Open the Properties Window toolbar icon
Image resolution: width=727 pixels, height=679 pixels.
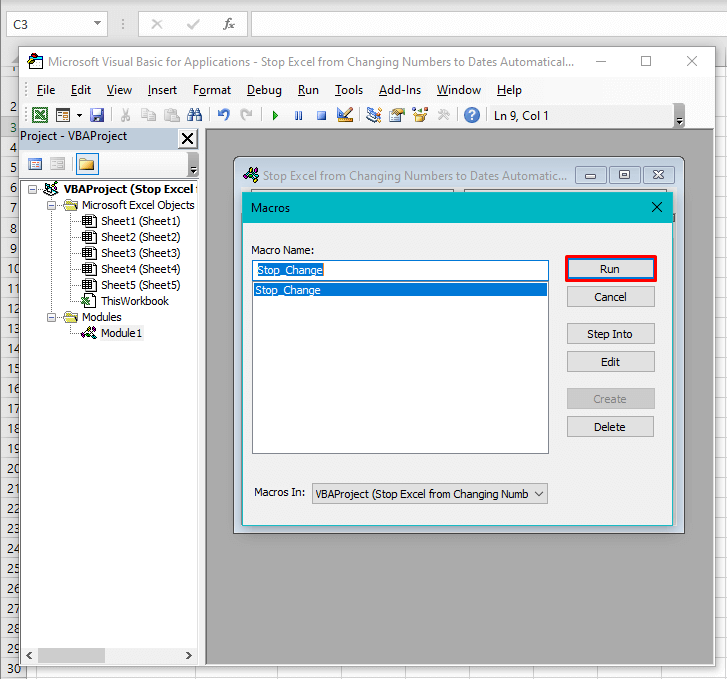(397, 115)
